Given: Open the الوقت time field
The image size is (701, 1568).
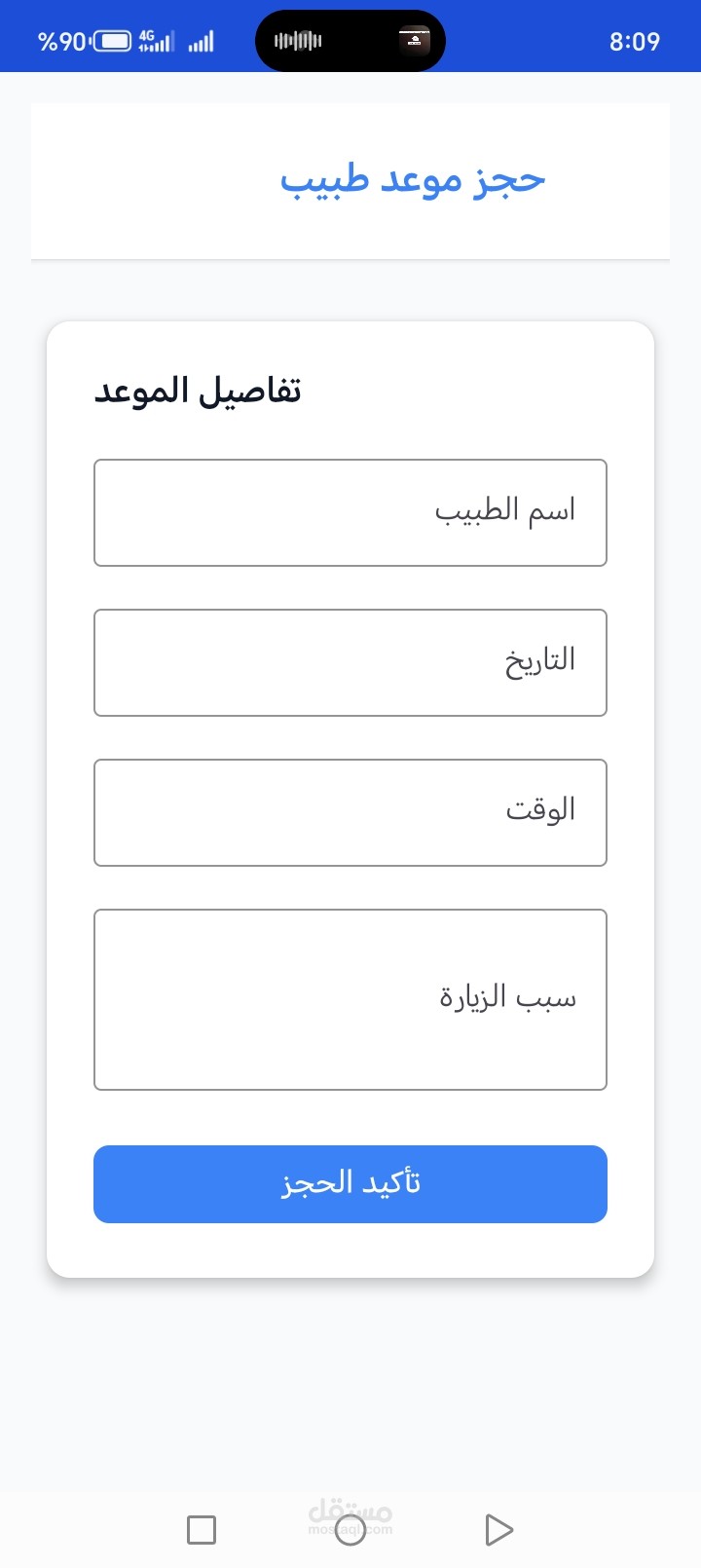Looking at the screenshot, I should point(350,812).
